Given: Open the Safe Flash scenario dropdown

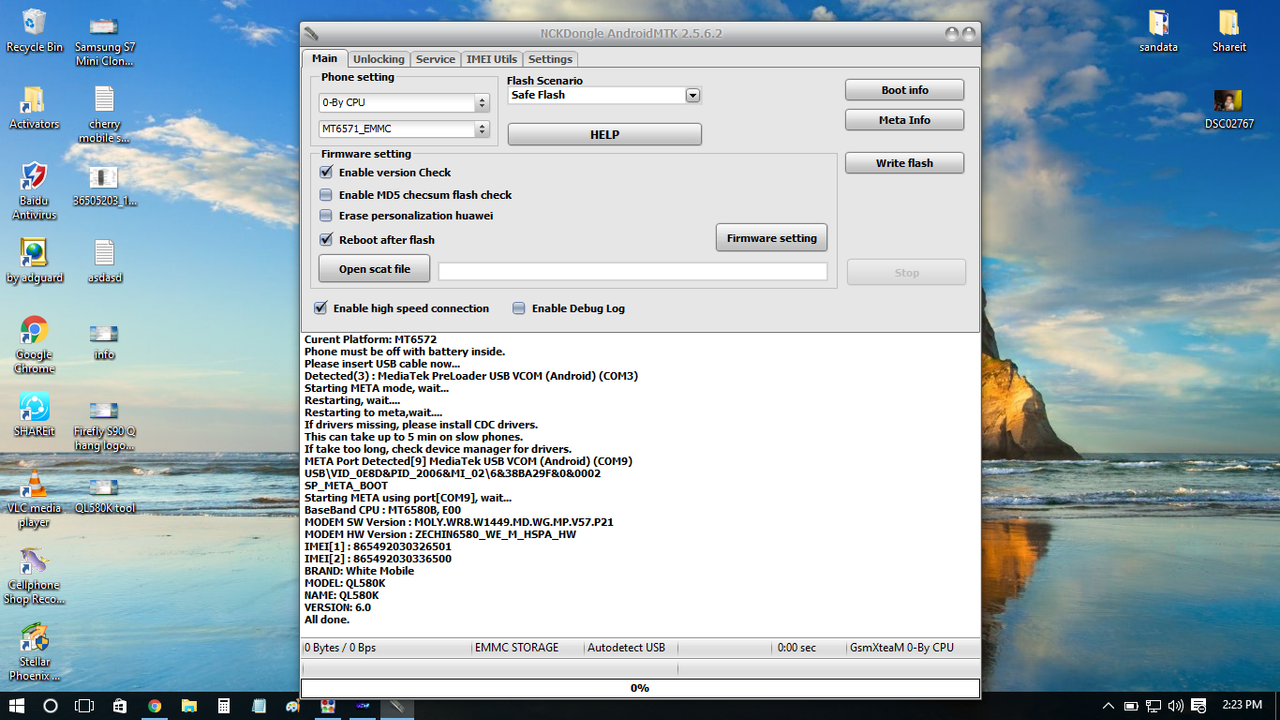Looking at the screenshot, I should [x=692, y=94].
